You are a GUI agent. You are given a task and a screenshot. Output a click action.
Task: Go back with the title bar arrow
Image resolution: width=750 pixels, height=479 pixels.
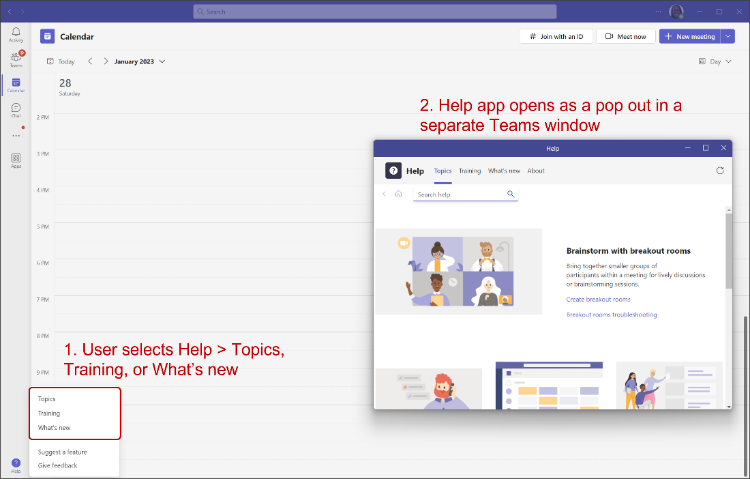click(9, 11)
